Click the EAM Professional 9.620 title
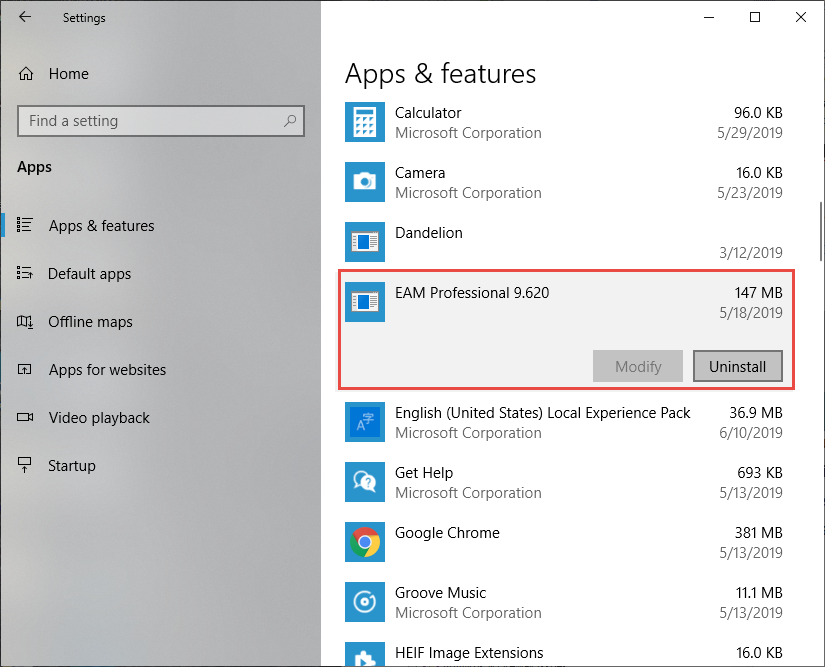825x667 pixels. click(472, 292)
